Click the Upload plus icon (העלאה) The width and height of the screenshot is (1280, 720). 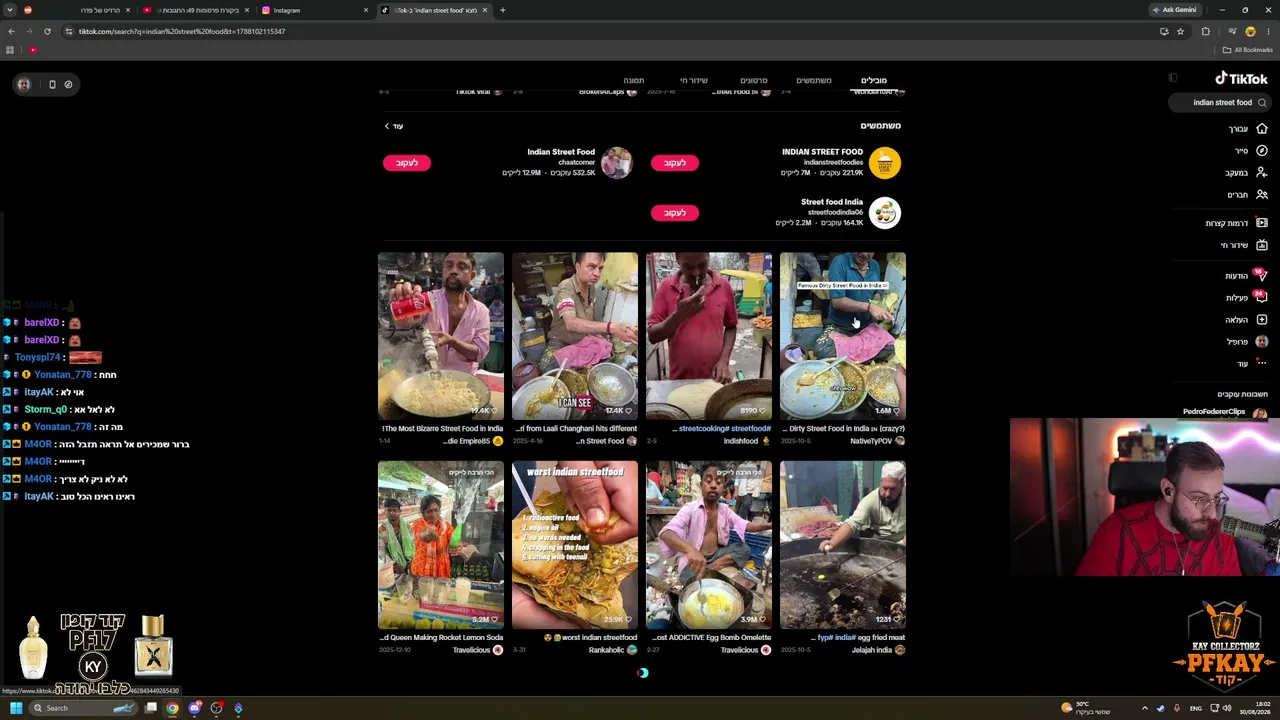1262,320
